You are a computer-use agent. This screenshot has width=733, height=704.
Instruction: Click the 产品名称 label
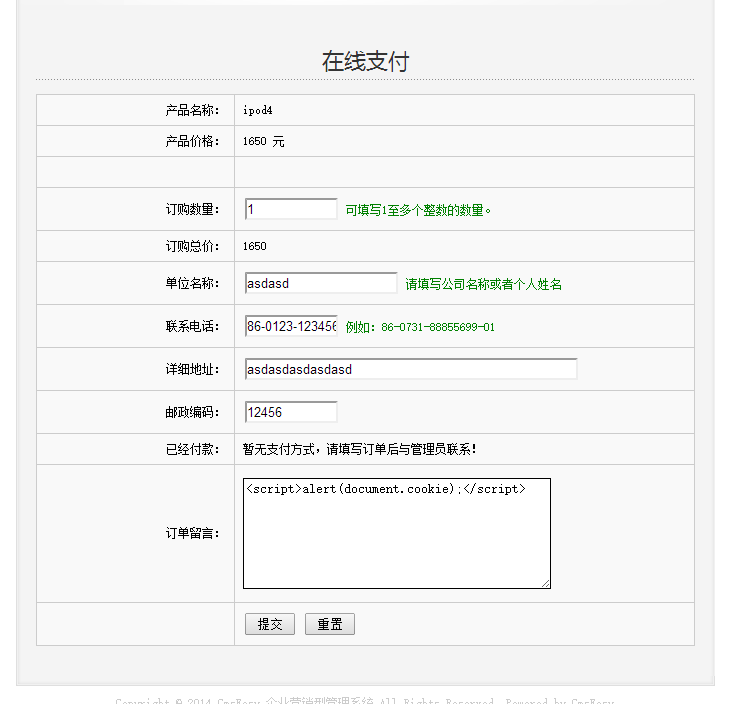pos(192,110)
